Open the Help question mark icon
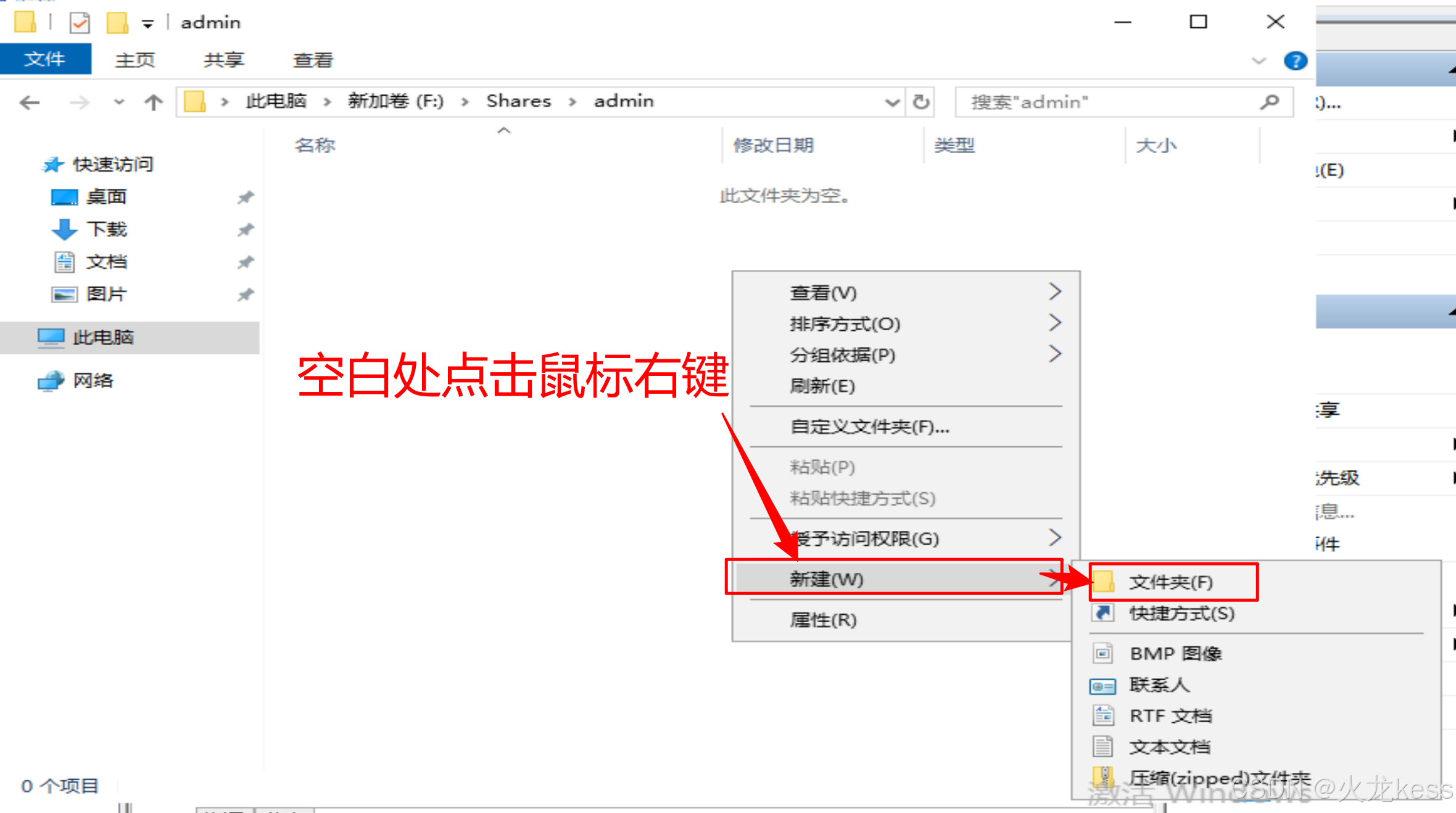Viewport: 1456px width, 813px height. point(1295,60)
